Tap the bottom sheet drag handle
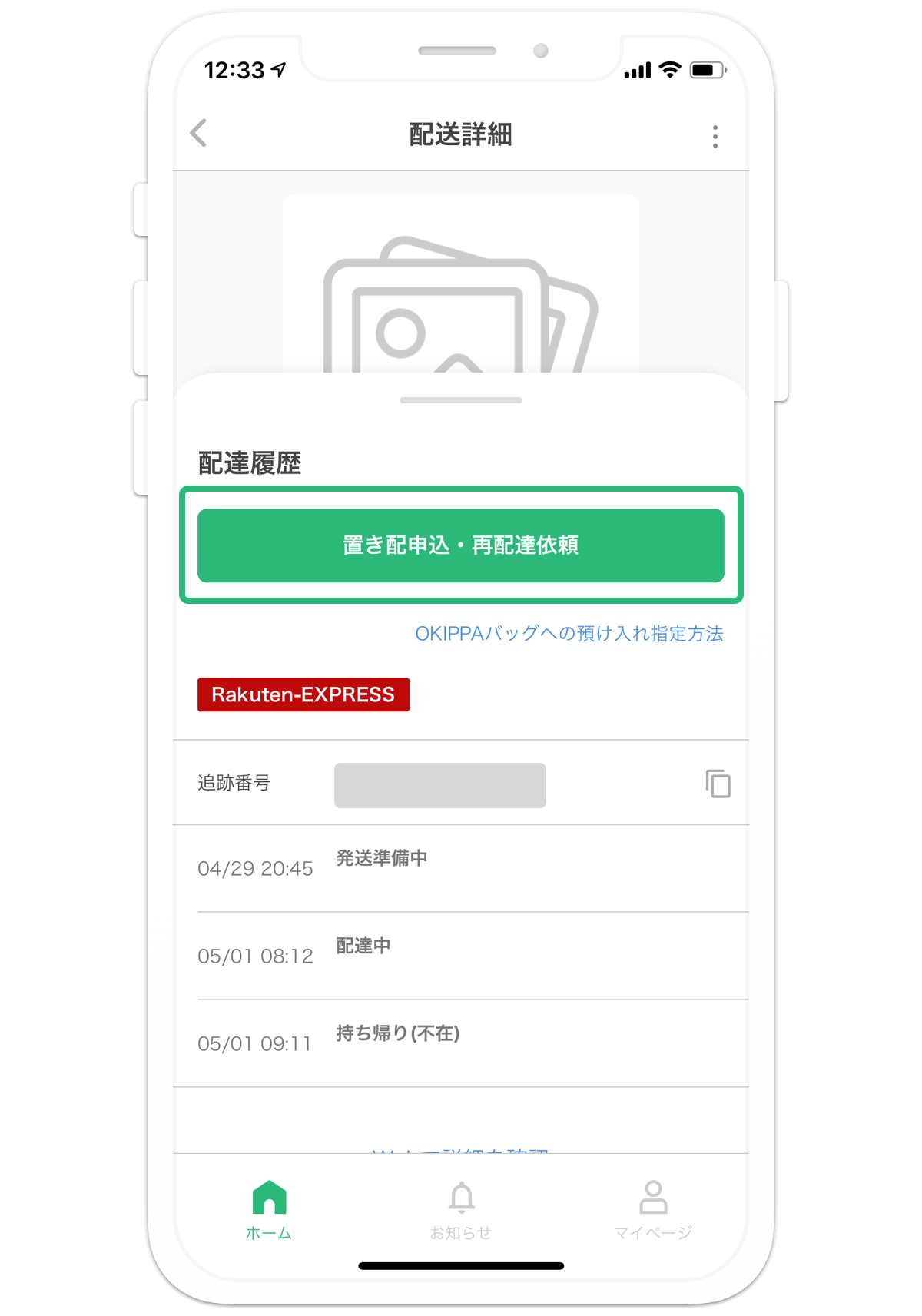 click(x=461, y=400)
